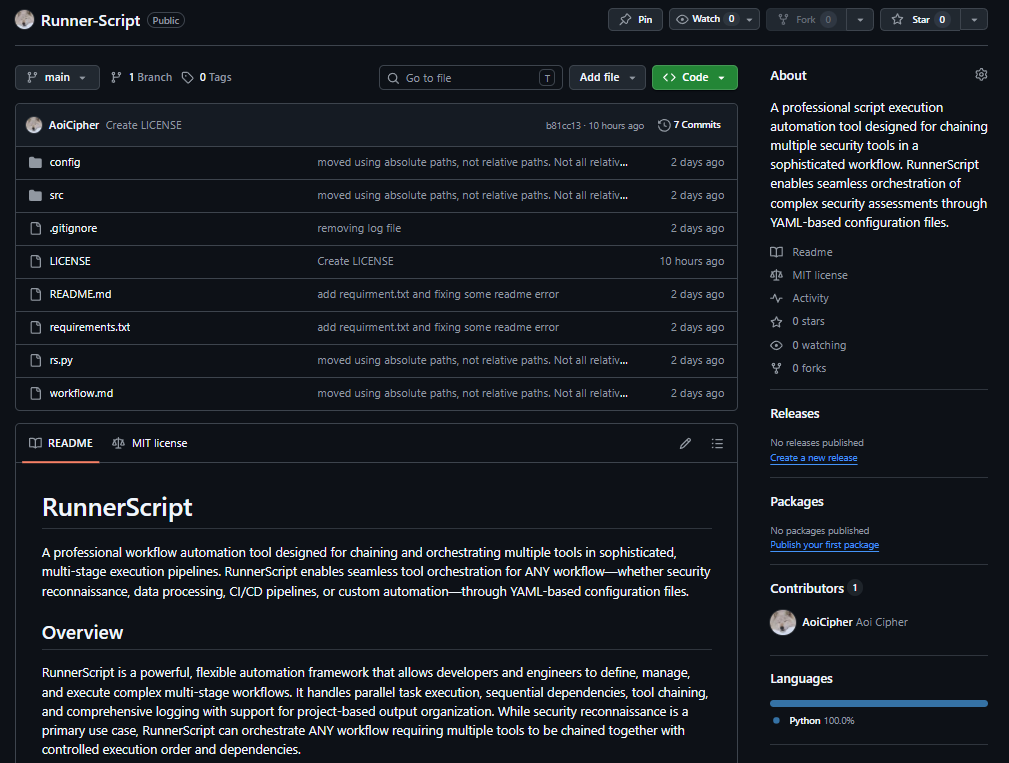View the 7 Commits history
The width and height of the screenshot is (1009, 763).
689,125
